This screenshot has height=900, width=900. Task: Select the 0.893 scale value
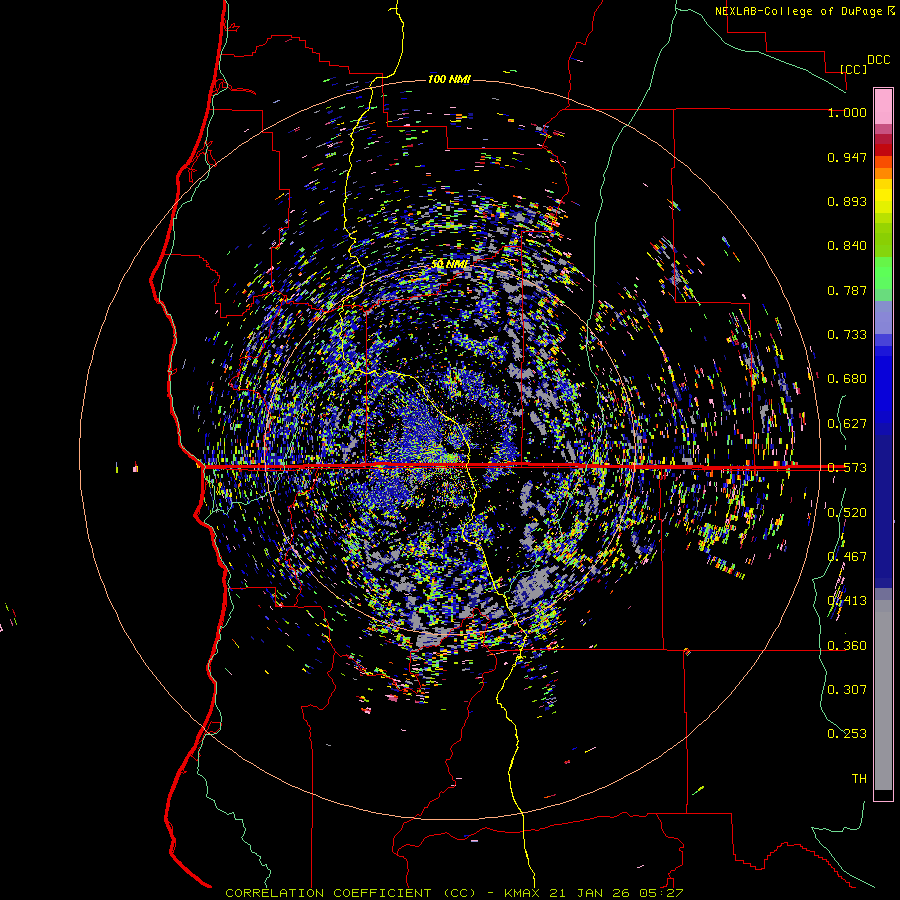coord(847,201)
